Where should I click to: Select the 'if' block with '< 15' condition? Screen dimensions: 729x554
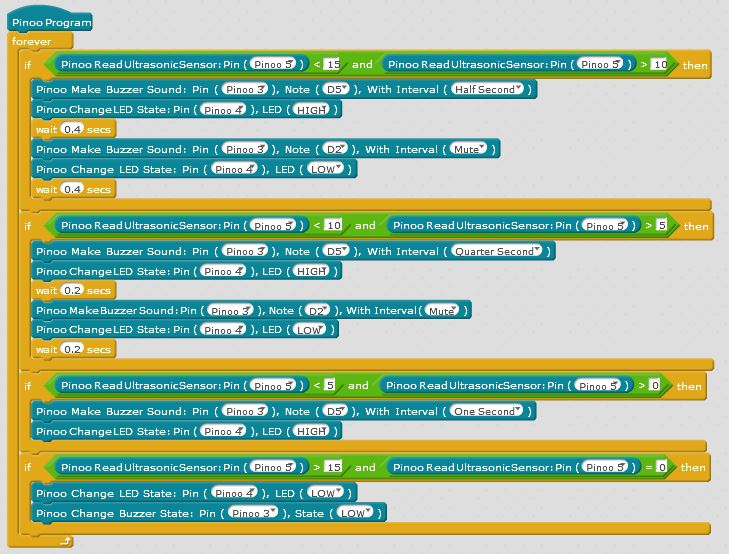27,65
